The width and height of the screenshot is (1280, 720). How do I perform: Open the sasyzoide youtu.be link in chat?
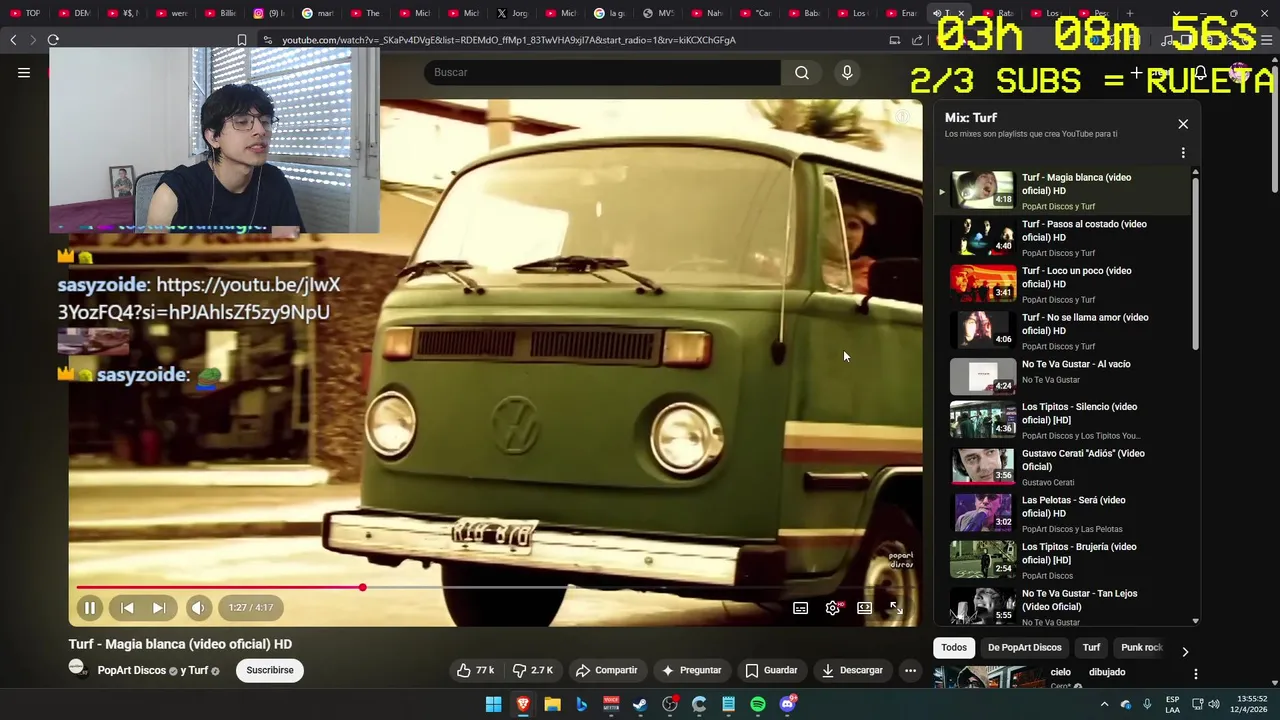pyautogui.click(x=198, y=298)
